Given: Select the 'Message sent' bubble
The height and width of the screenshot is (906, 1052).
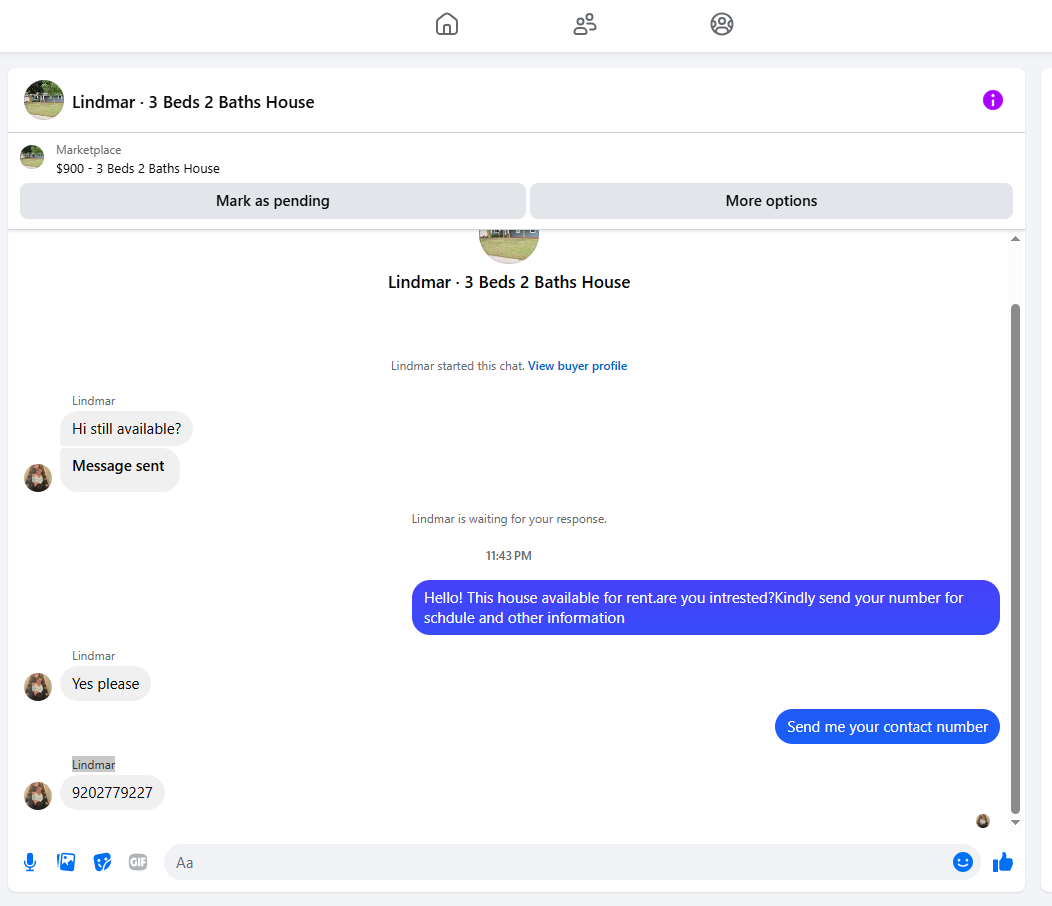Looking at the screenshot, I should click(x=119, y=470).
